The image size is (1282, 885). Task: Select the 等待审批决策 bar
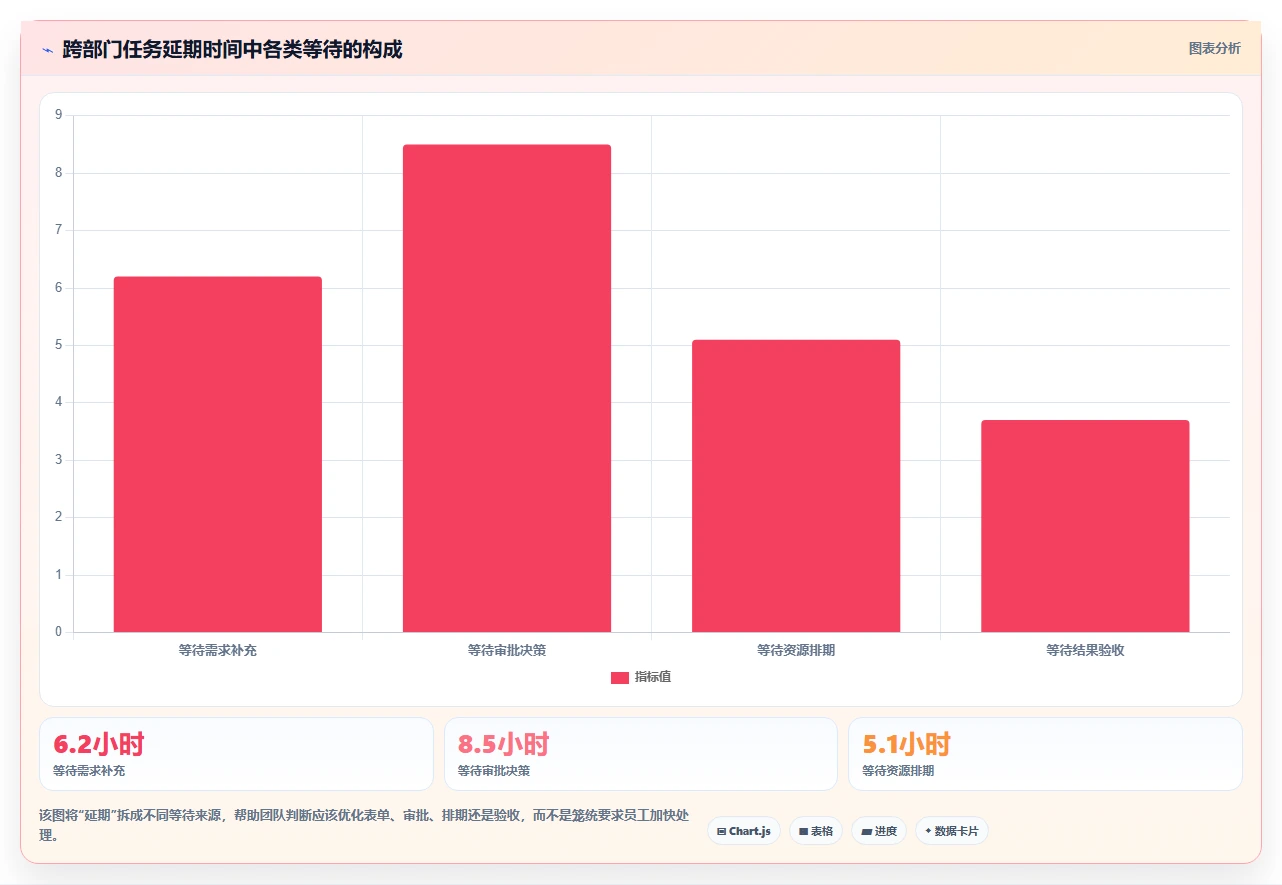(507, 388)
